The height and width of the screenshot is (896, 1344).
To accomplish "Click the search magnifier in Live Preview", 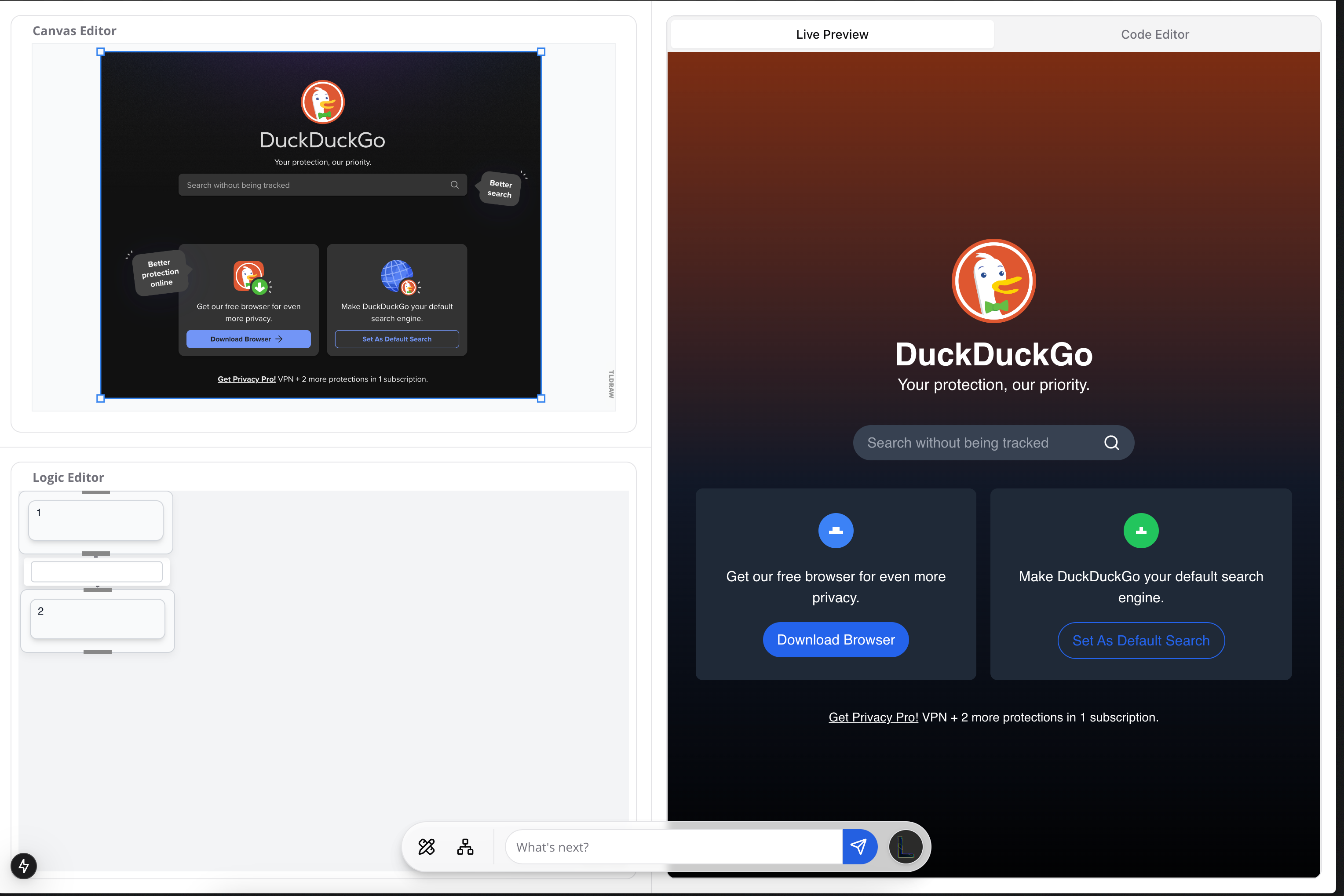I will [1111, 443].
